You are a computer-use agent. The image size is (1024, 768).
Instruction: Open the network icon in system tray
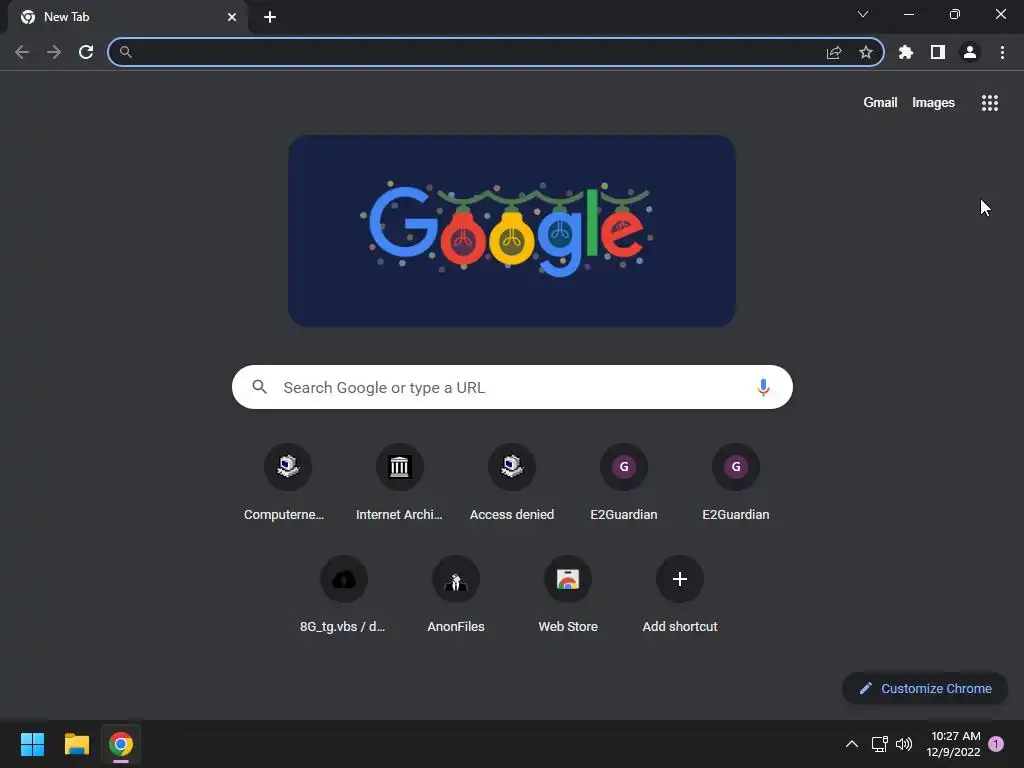pos(880,744)
